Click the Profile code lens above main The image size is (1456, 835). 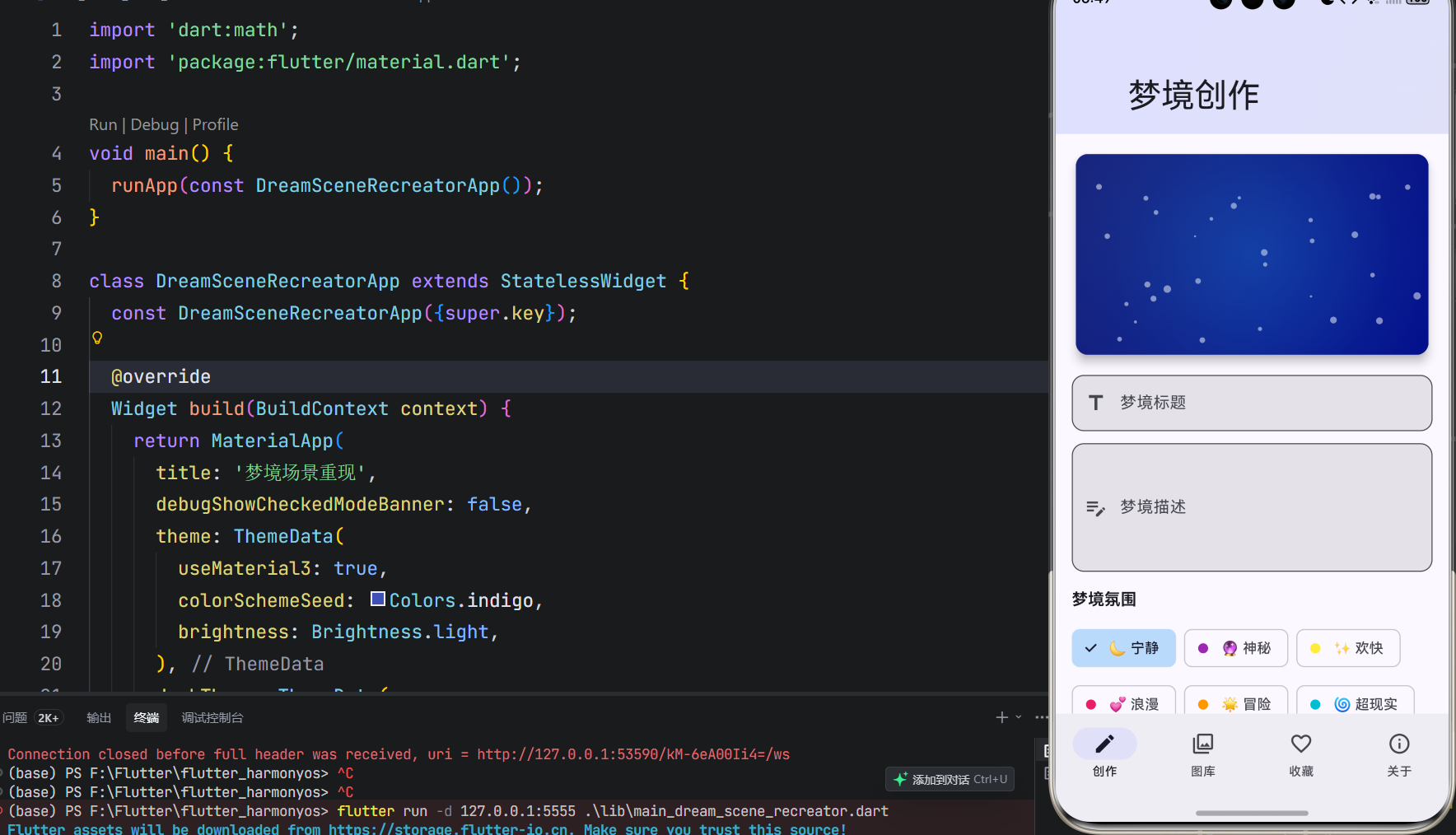coord(215,124)
